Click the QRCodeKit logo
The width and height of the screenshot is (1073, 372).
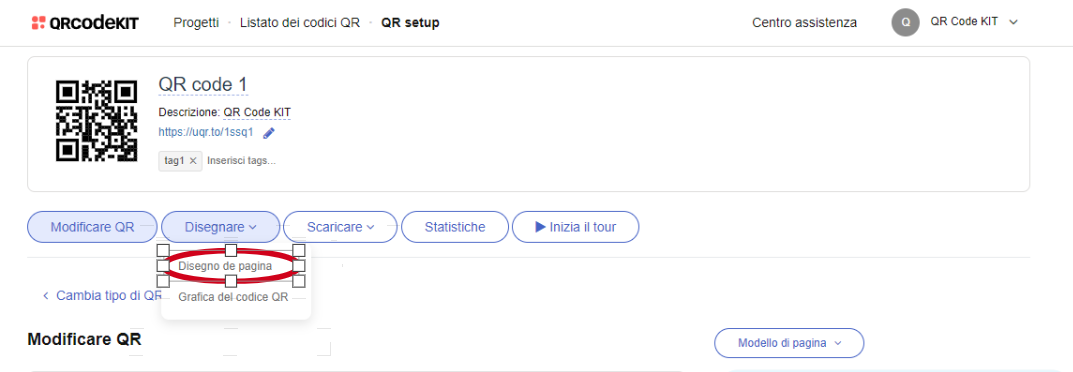[x=86, y=23]
